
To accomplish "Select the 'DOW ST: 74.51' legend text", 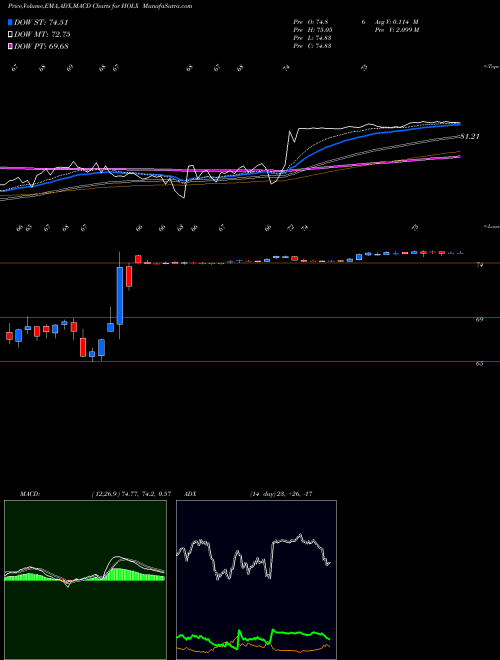I will click(x=41, y=22).
